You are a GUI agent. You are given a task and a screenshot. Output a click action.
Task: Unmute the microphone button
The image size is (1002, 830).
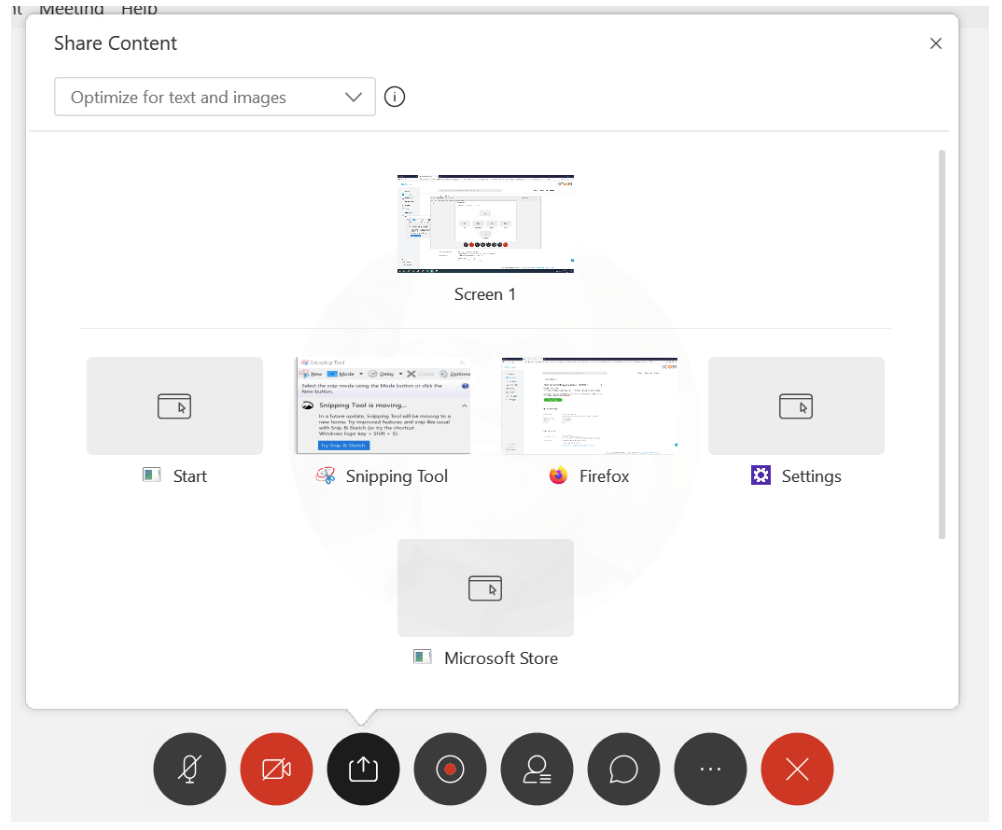point(189,769)
